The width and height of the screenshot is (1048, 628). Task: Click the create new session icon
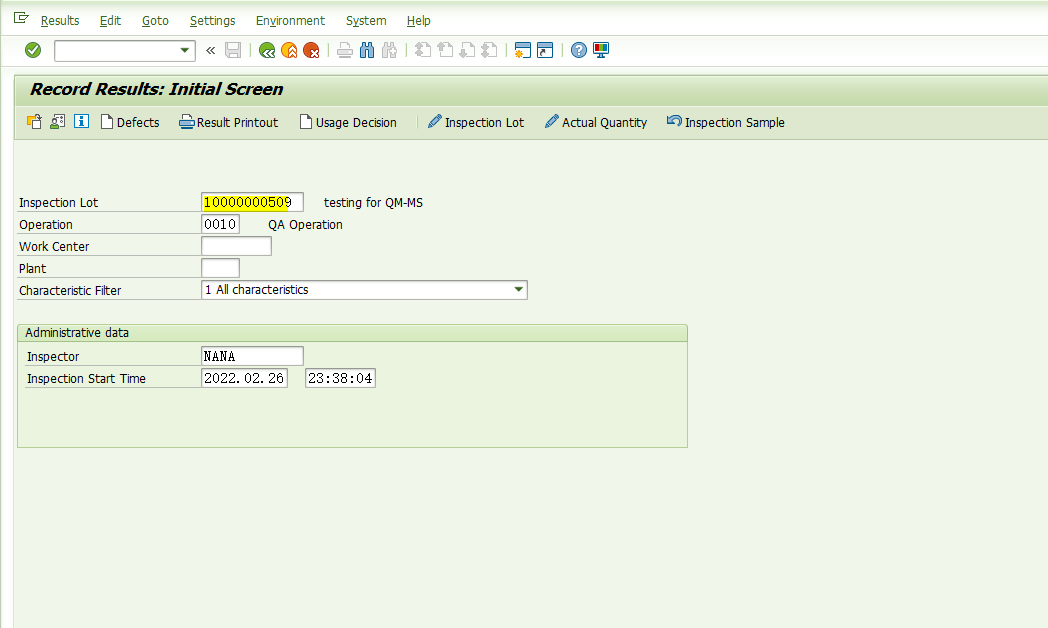[522, 50]
